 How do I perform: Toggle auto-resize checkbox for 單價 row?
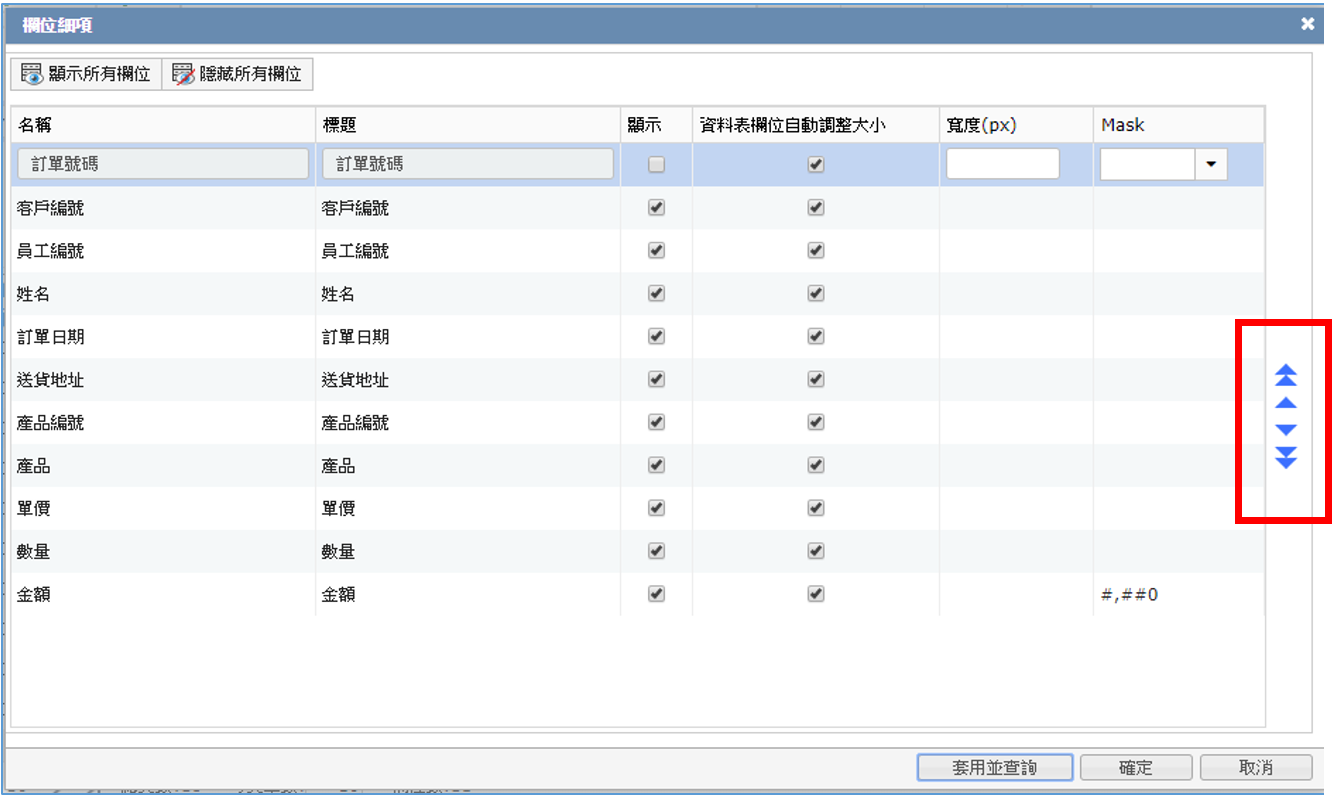(816, 508)
